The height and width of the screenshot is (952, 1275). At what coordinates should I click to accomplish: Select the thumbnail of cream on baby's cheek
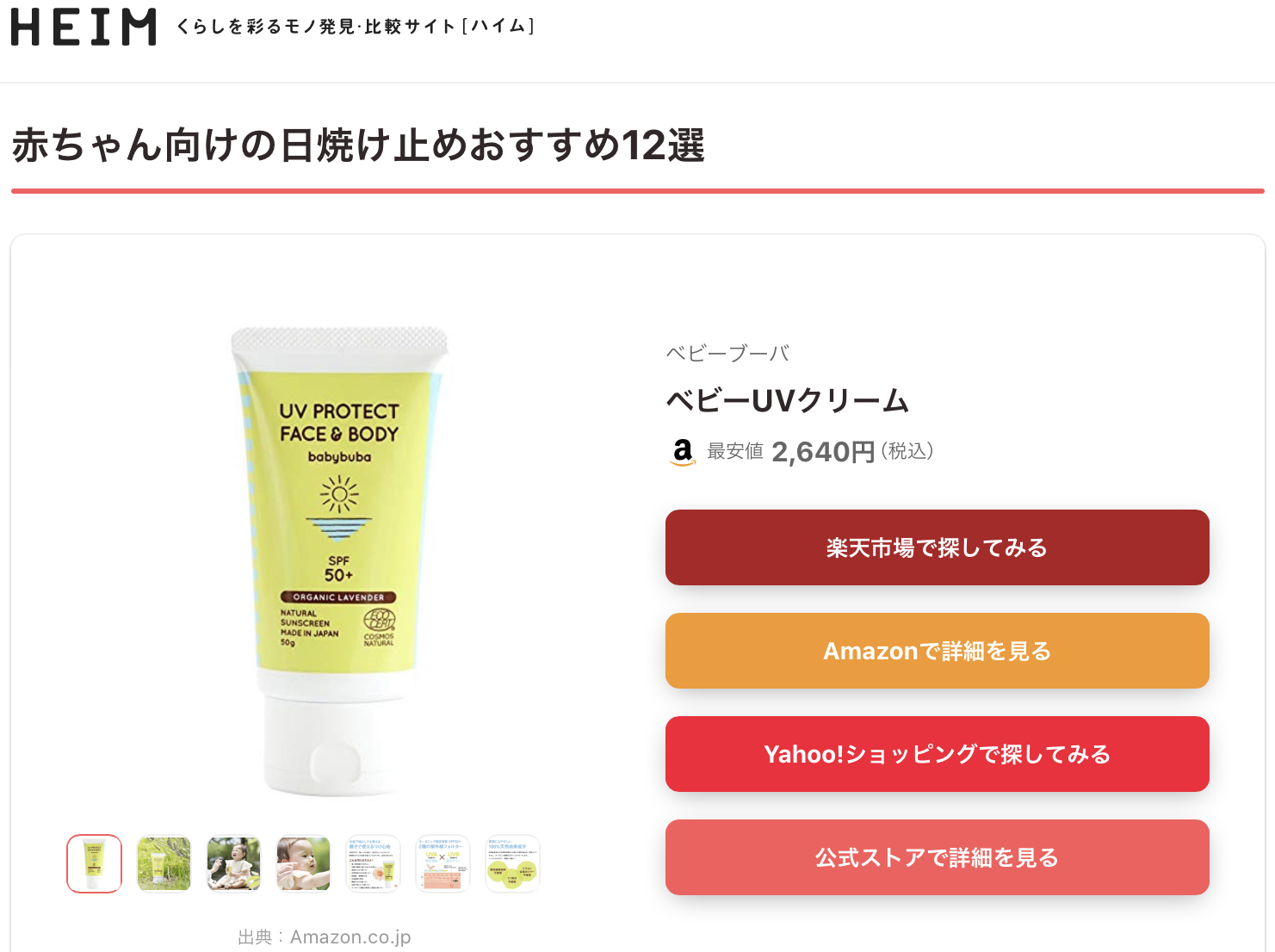(x=303, y=863)
